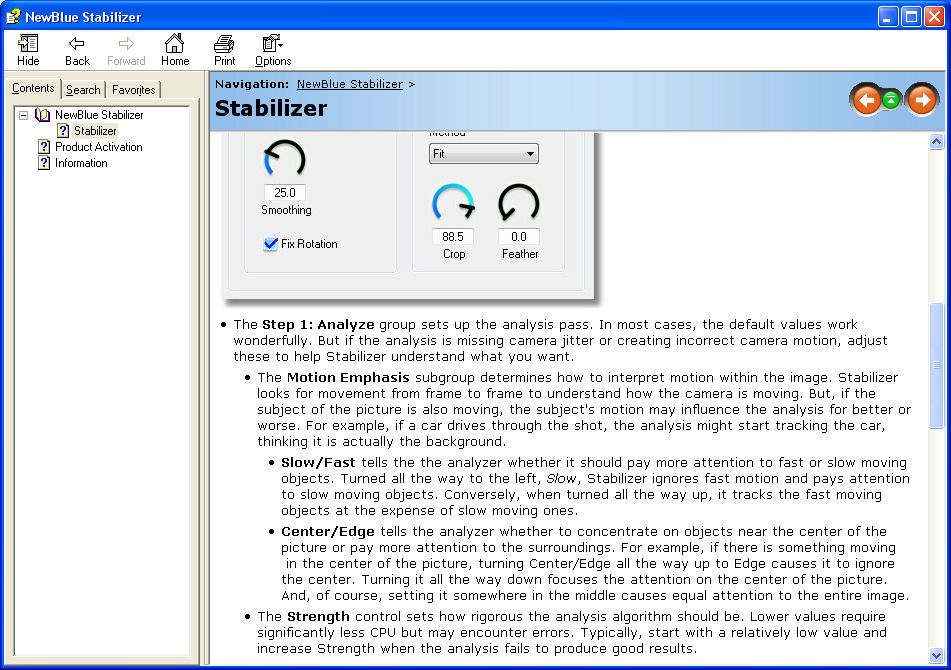Click the Feather value field 0.0

[x=519, y=236]
